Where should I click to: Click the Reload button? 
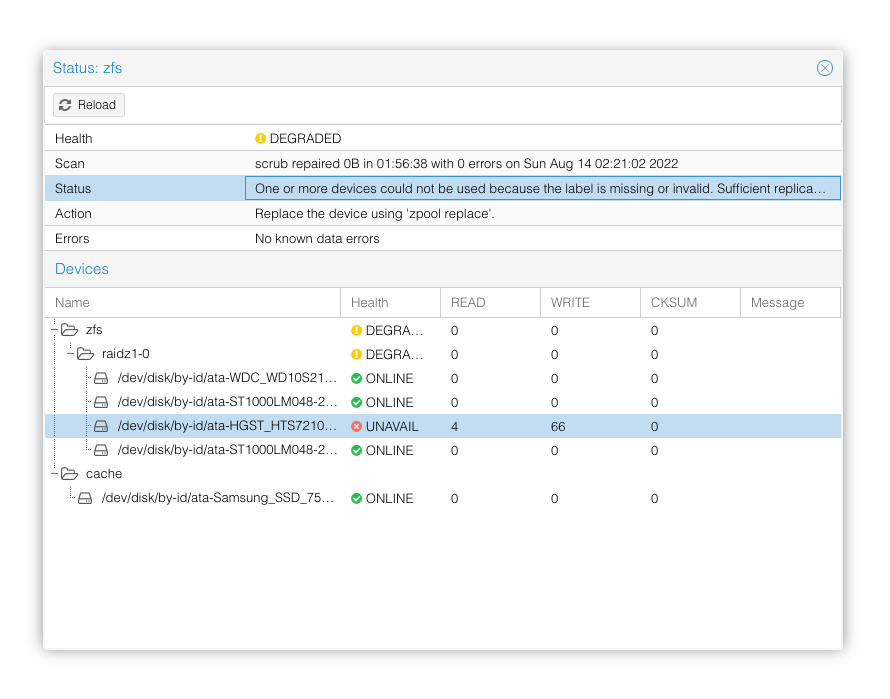pyautogui.click(x=89, y=105)
